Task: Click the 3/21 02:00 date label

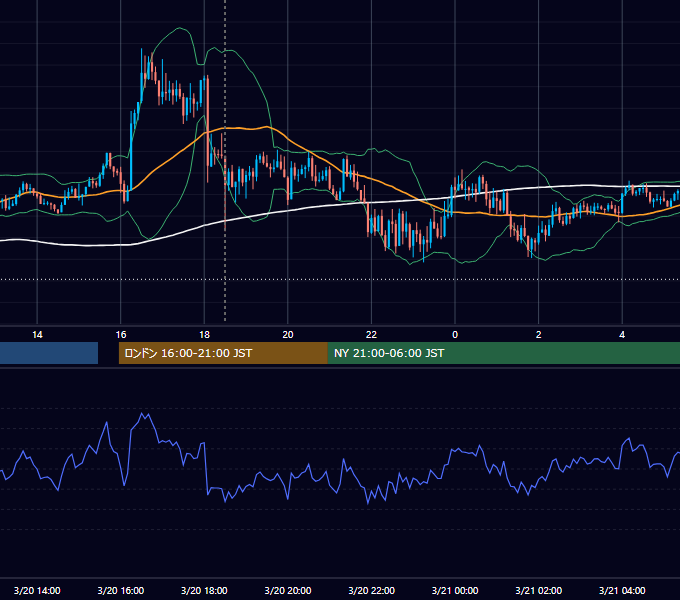Action: 539,590
